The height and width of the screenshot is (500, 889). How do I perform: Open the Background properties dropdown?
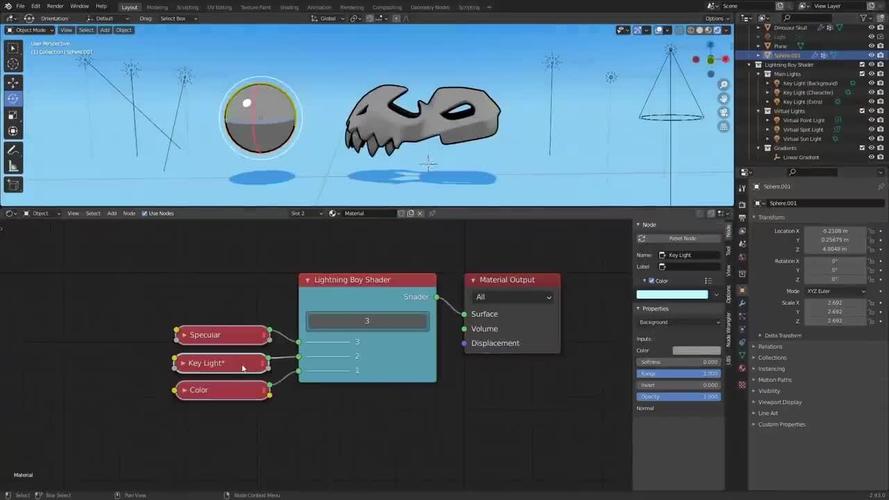679,323
